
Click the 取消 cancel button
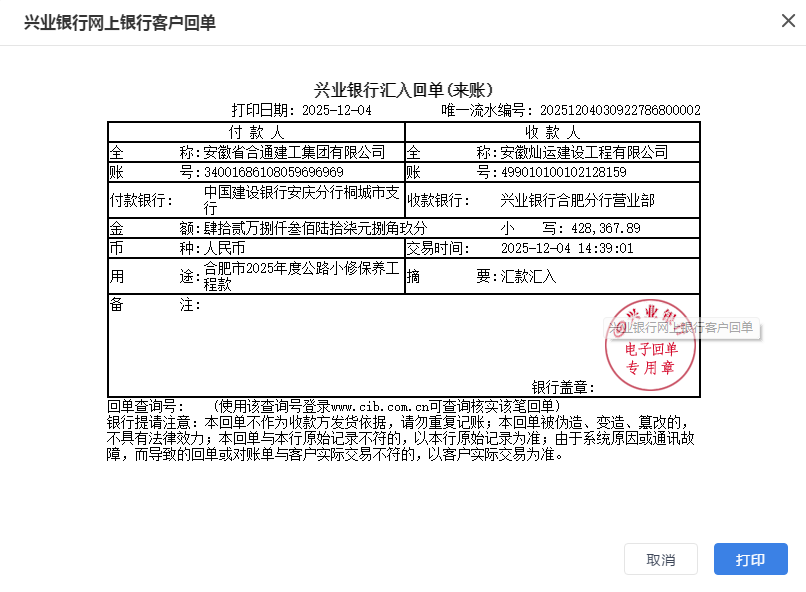(660, 559)
